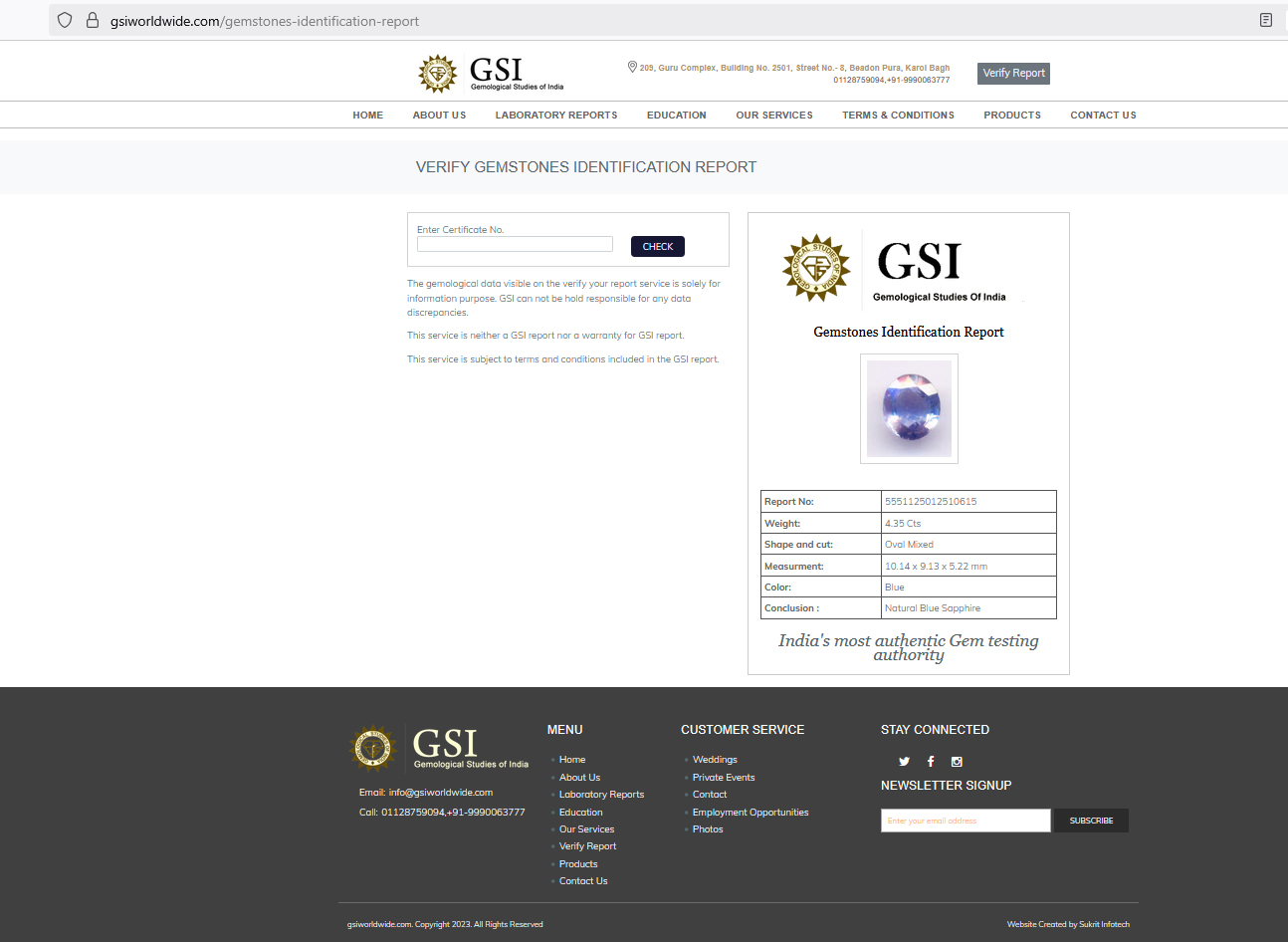This screenshot has width=1288, height=942.
Task: Open the footer Contact link under Customer Service
Action: point(710,795)
